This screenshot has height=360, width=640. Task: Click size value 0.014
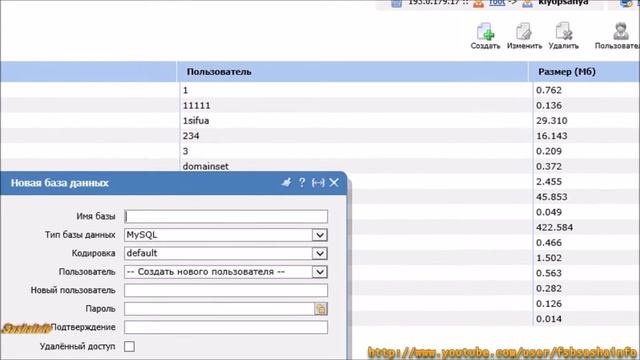(x=549, y=319)
